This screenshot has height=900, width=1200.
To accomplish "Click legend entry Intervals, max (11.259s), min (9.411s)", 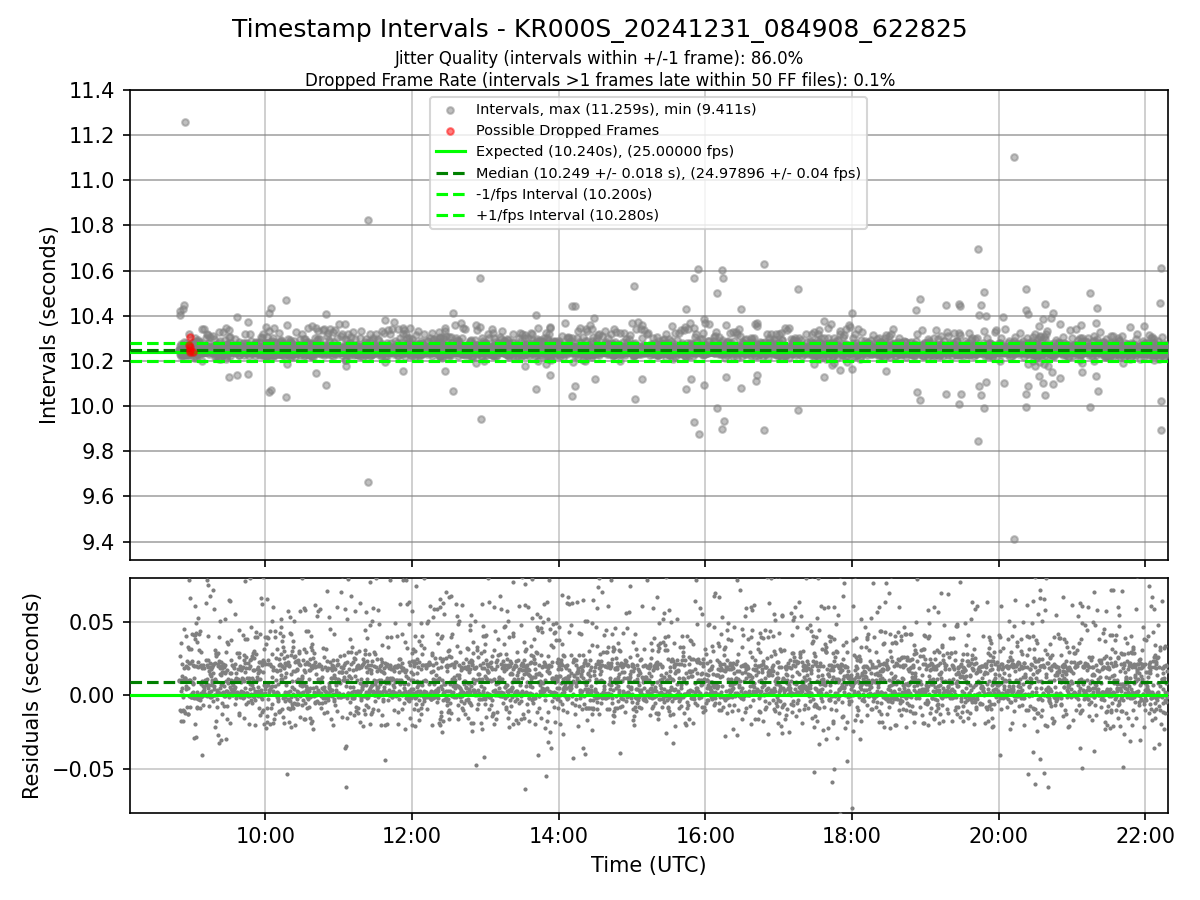I will tap(616, 109).
